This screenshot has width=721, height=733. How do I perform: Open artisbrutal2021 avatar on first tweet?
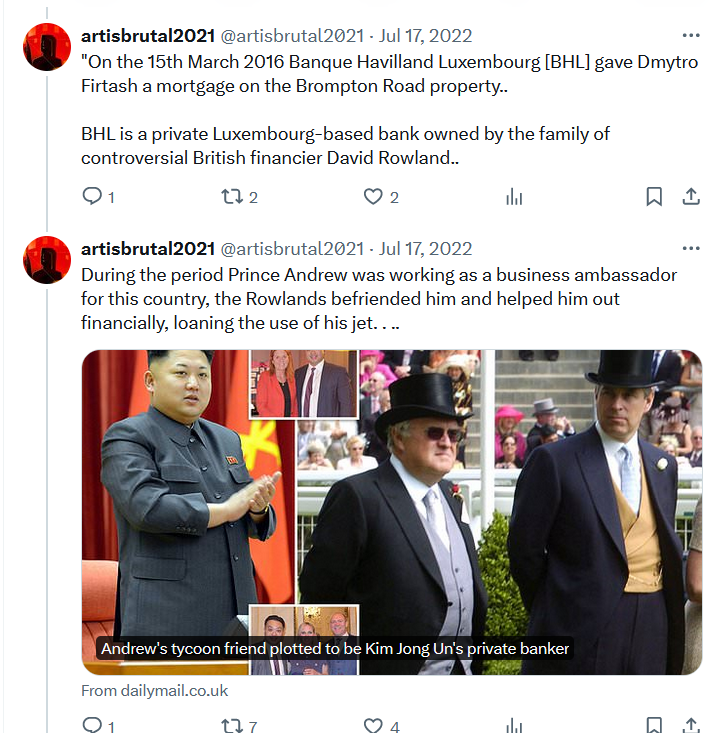[x=47, y=47]
